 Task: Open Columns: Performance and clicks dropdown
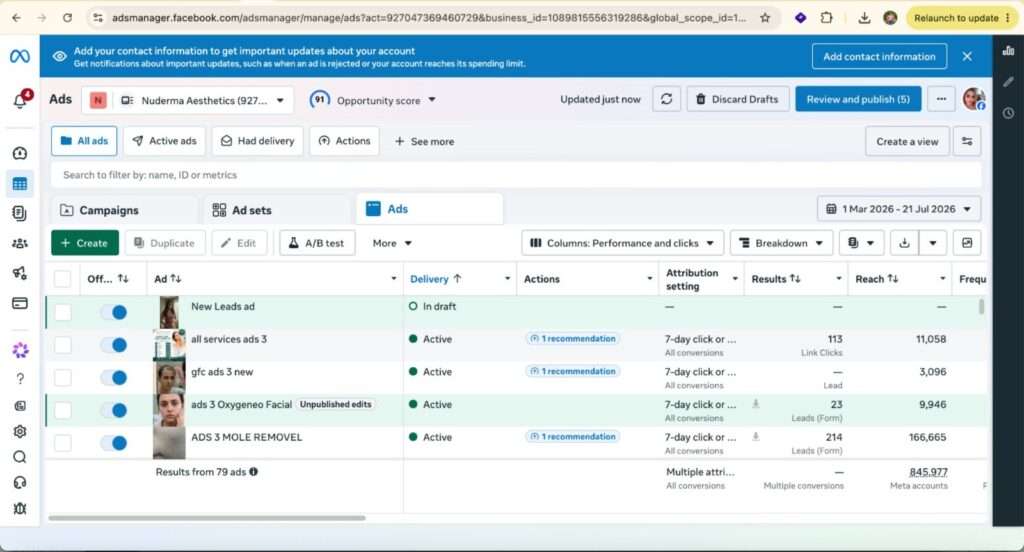tap(622, 243)
